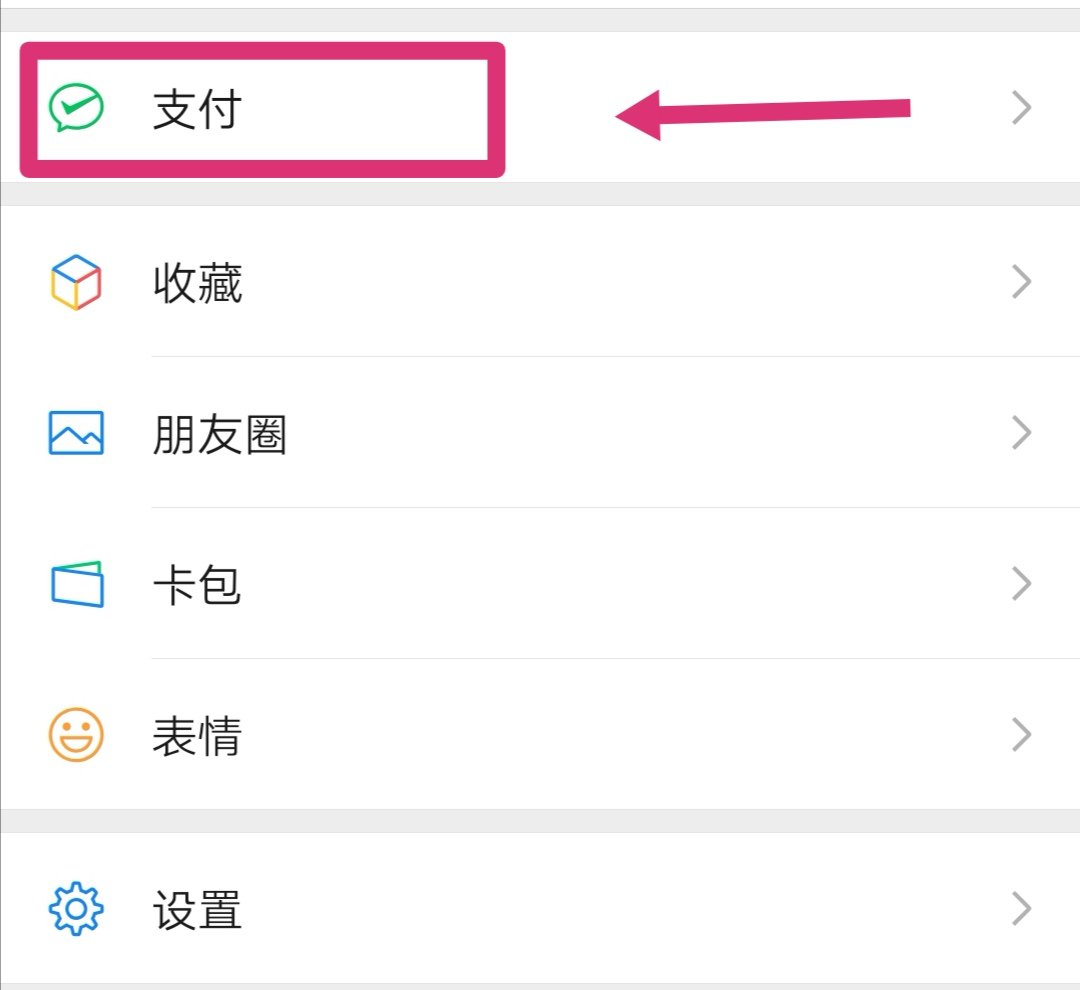The image size is (1080, 990).
Task: Tap the colorful cube Favorites icon
Action: pos(76,283)
